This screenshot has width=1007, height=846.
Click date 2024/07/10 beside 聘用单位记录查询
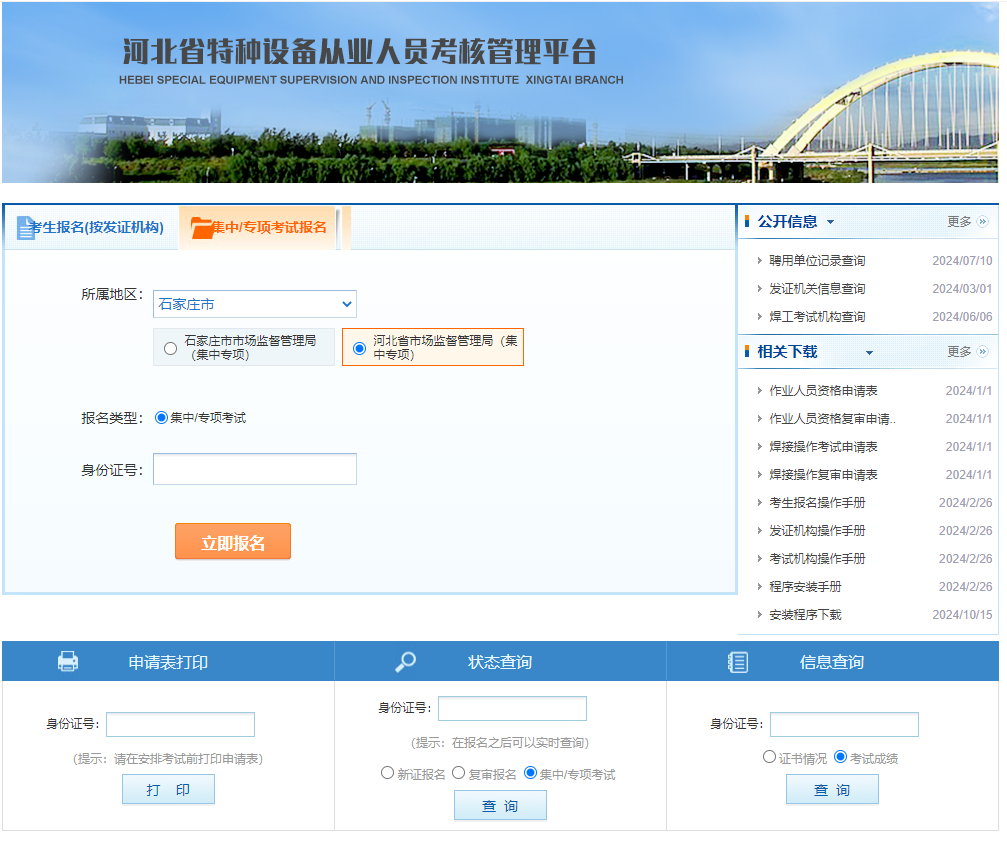coord(962,261)
